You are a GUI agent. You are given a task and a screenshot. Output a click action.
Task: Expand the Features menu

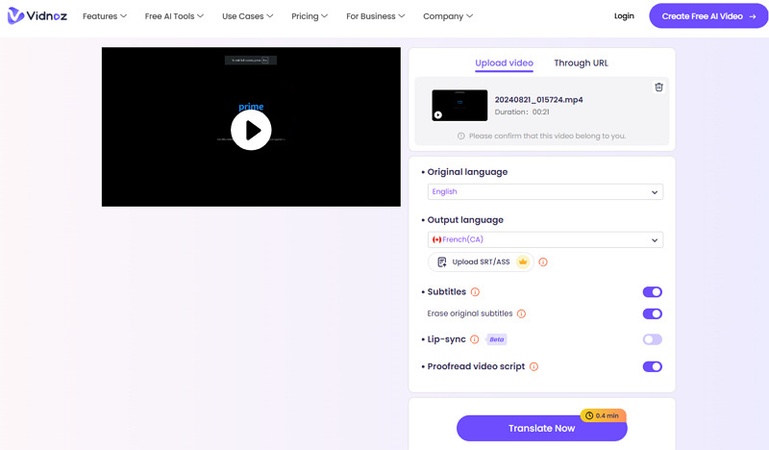(104, 16)
